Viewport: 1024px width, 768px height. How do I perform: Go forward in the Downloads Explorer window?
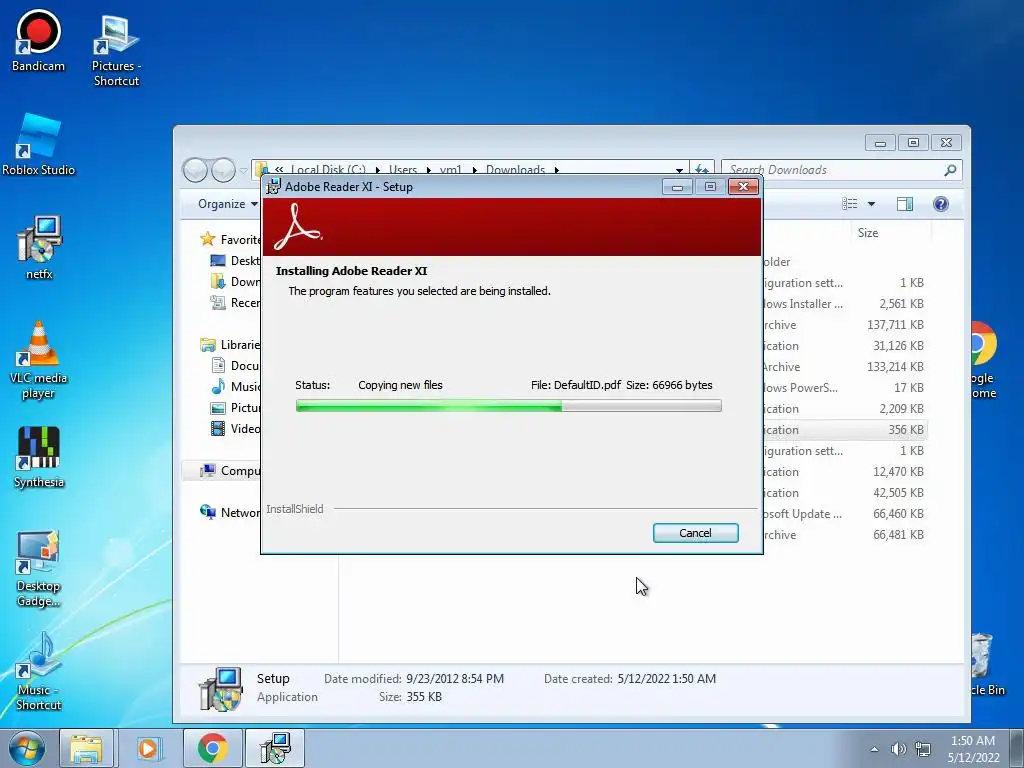pos(223,170)
